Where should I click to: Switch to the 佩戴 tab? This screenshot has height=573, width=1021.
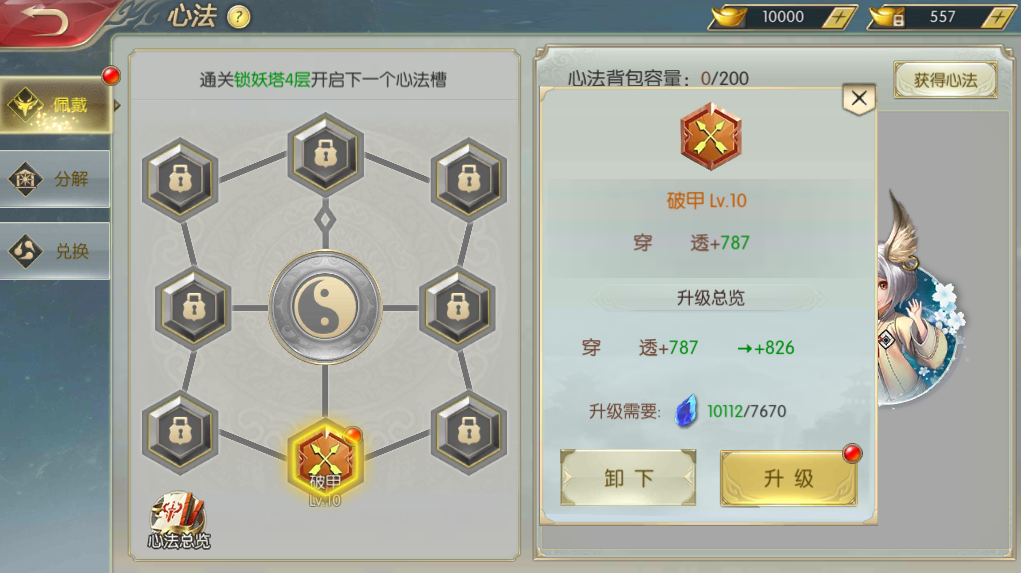(56, 105)
